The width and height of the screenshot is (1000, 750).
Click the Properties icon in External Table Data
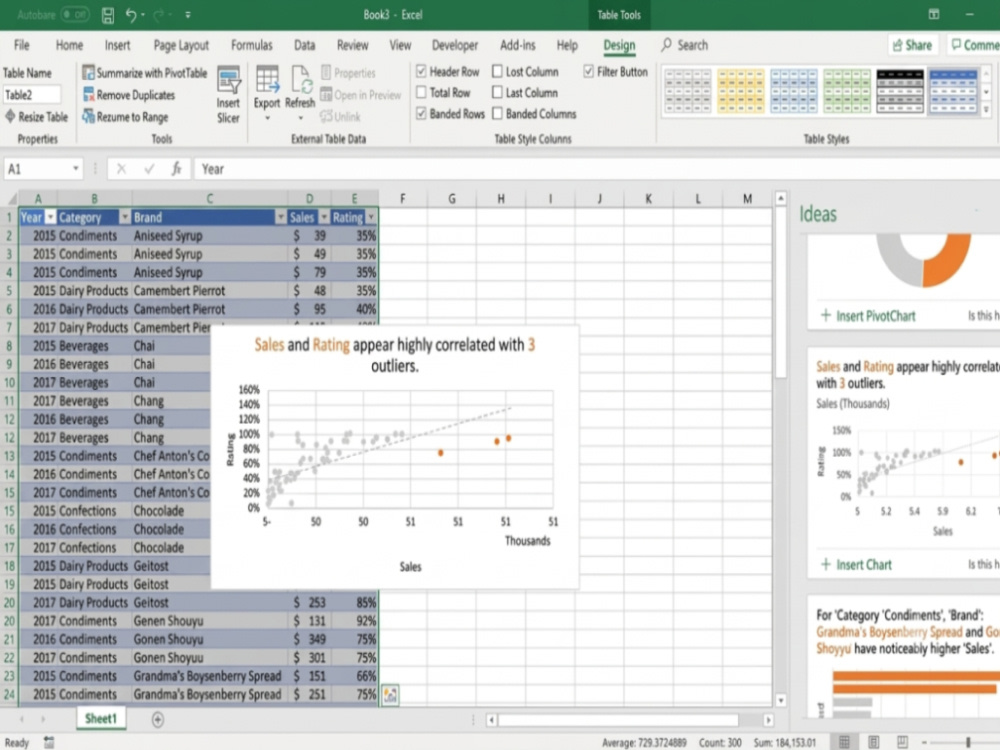pyautogui.click(x=348, y=73)
